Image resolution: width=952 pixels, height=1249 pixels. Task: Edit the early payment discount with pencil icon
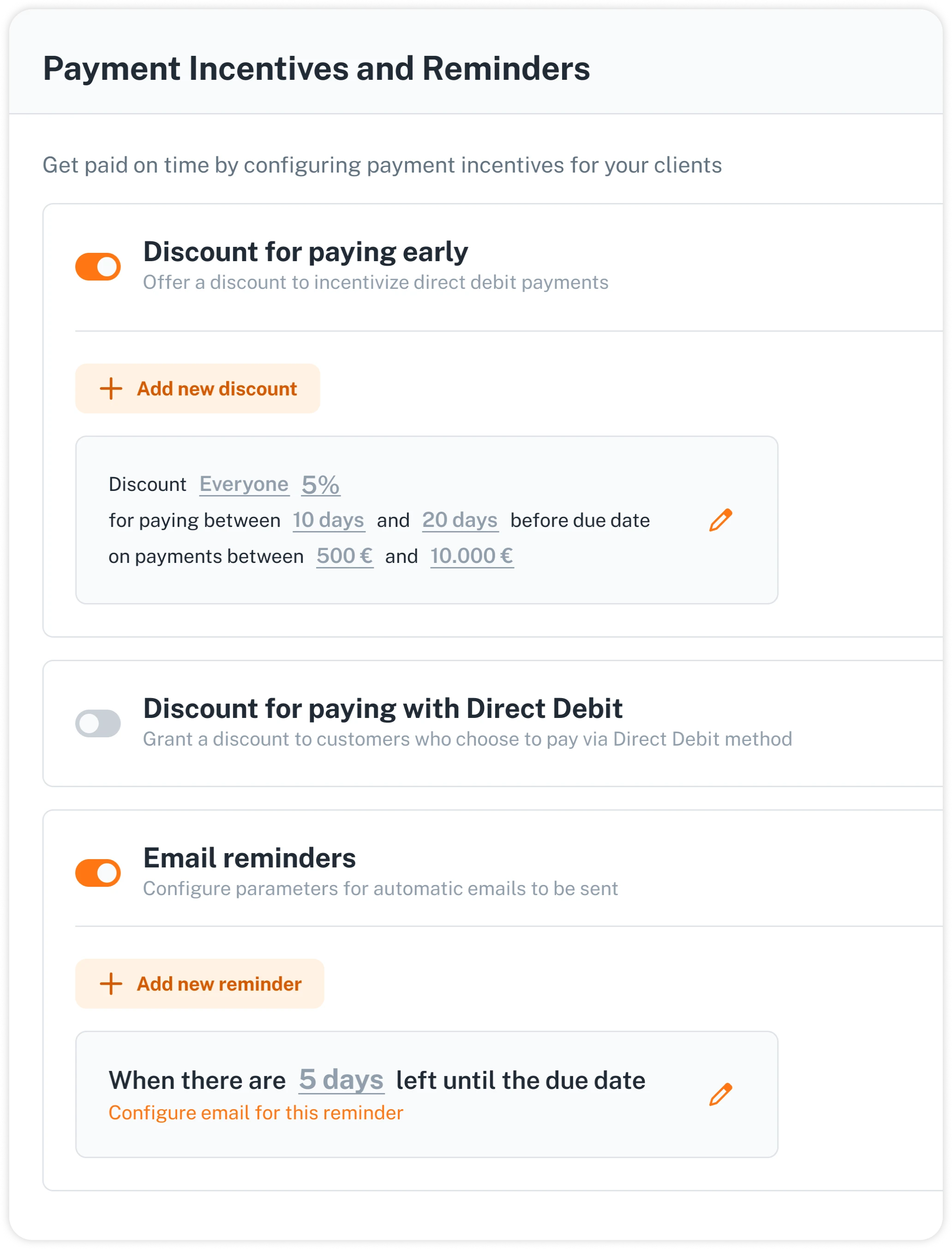pos(720,520)
